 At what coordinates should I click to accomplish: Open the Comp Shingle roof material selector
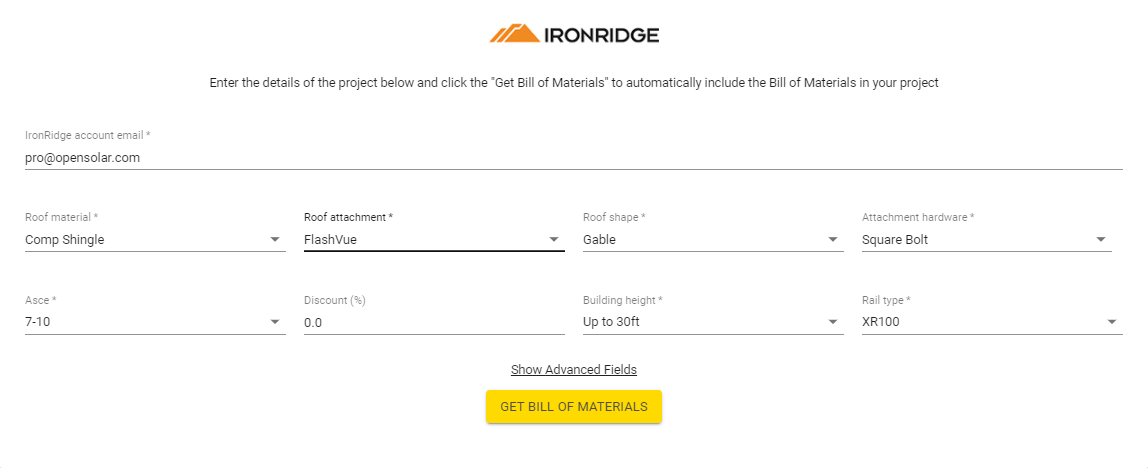tap(155, 239)
